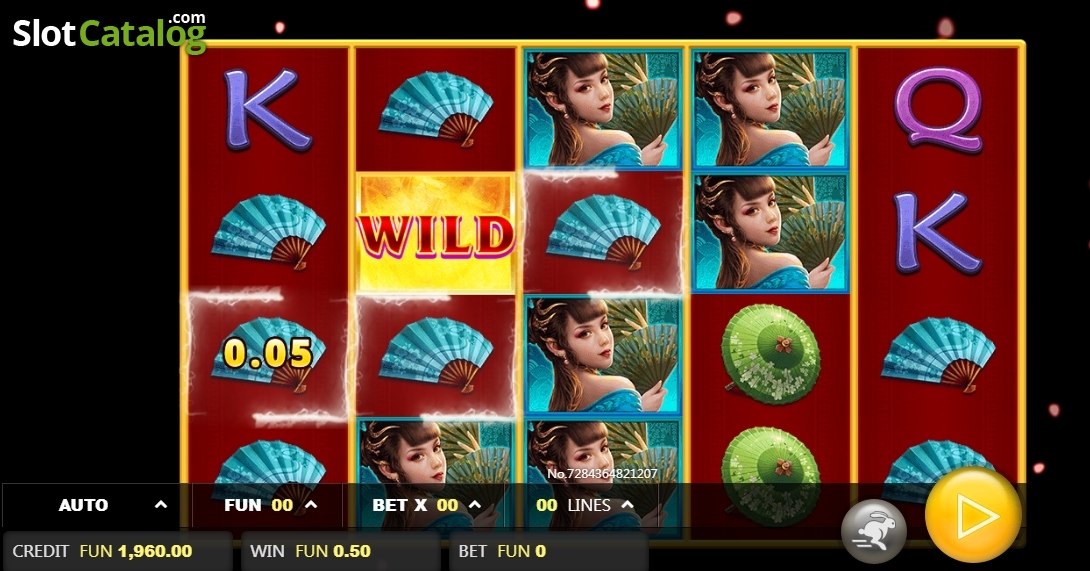Select the fan symbol showing 0.05 win

point(268,354)
